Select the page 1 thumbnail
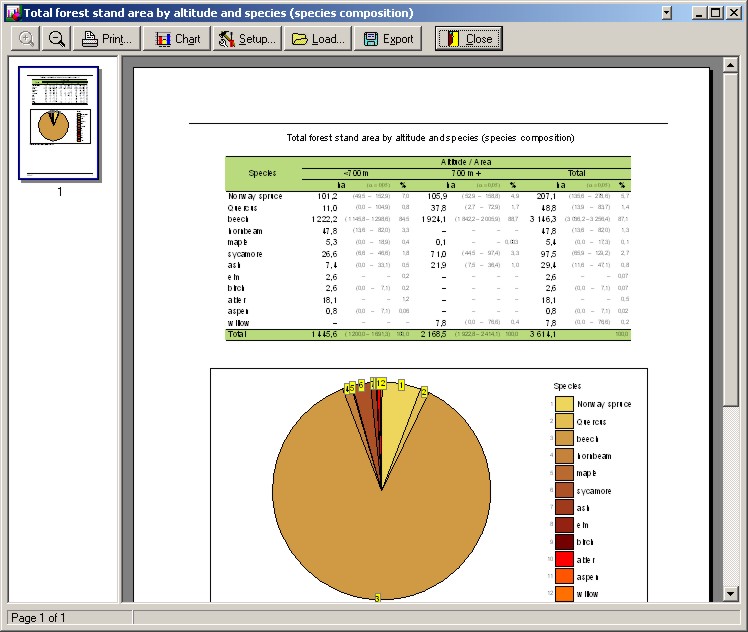Screen dimensions: 748x632 (59, 123)
